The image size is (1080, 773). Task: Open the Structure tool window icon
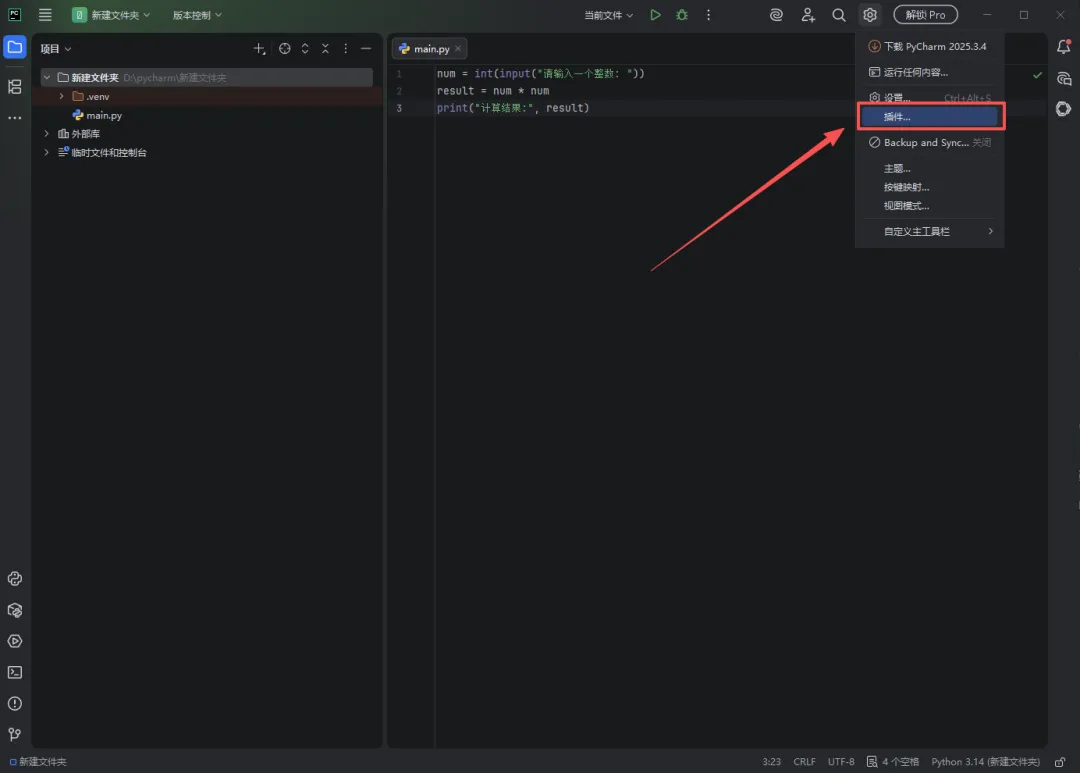(x=14, y=86)
